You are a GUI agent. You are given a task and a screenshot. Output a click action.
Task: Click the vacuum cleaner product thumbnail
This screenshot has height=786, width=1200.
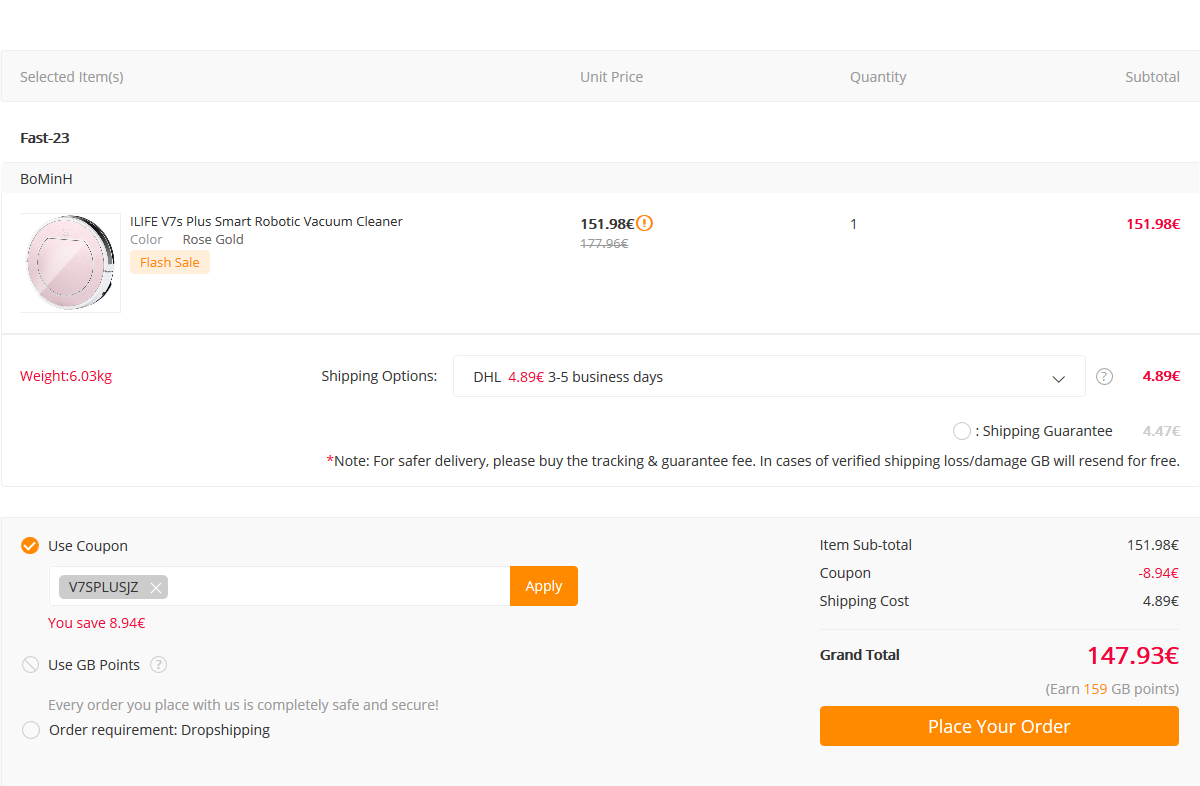(71, 263)
